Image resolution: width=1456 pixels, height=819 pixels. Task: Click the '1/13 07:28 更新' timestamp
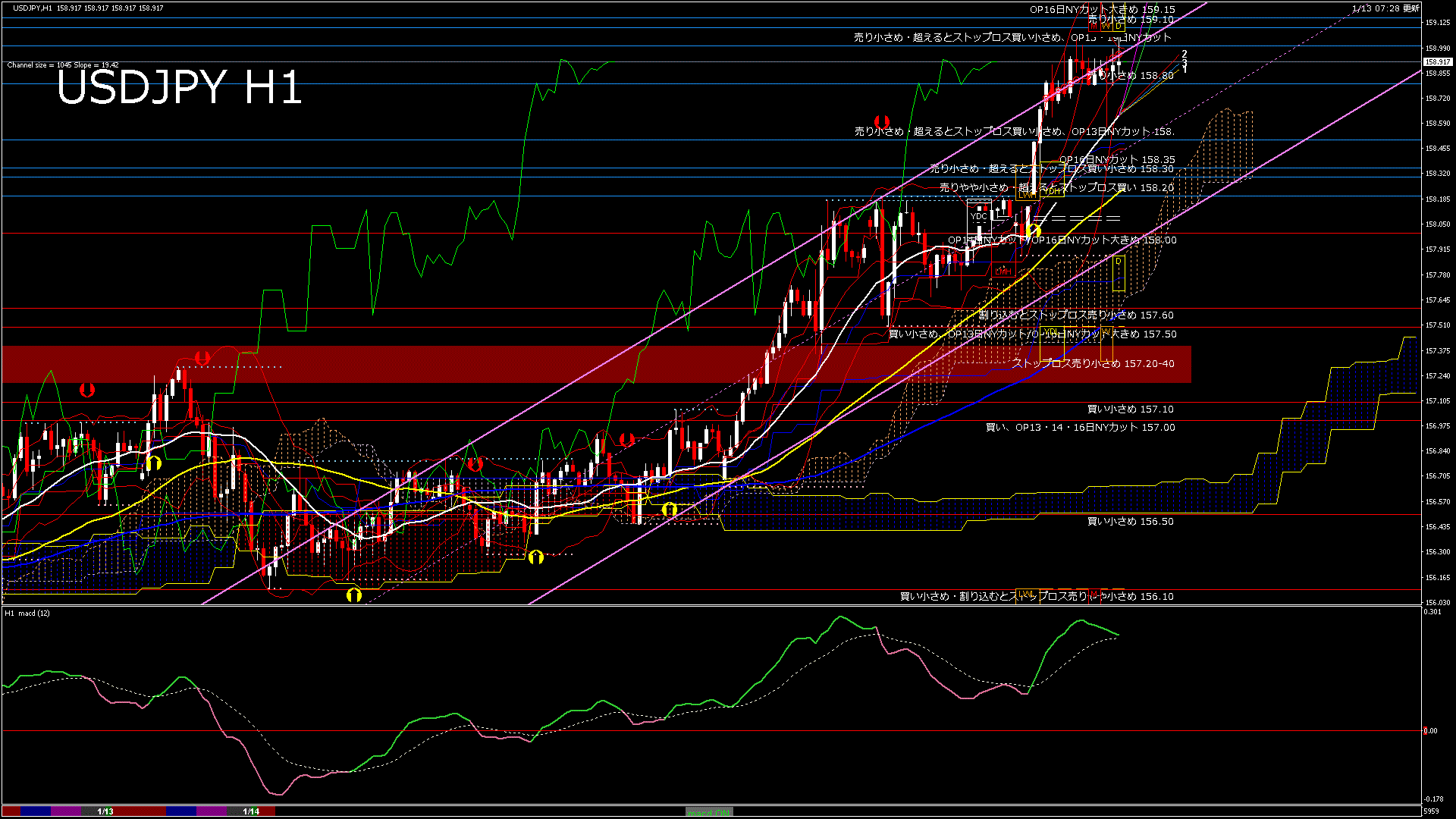(x=1385, y=8)
